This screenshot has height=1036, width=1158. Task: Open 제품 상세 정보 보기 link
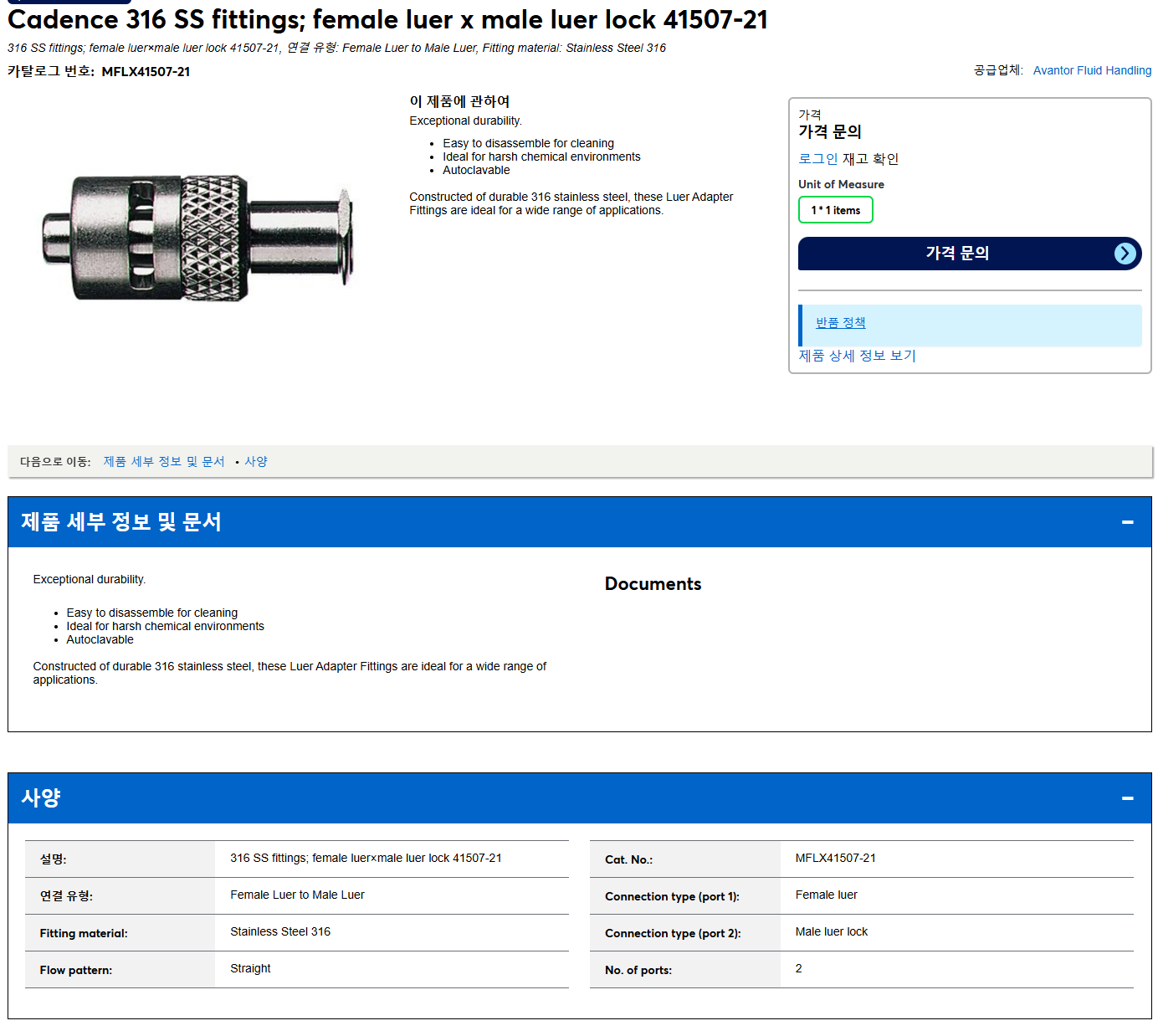click(x=857, y=356)
